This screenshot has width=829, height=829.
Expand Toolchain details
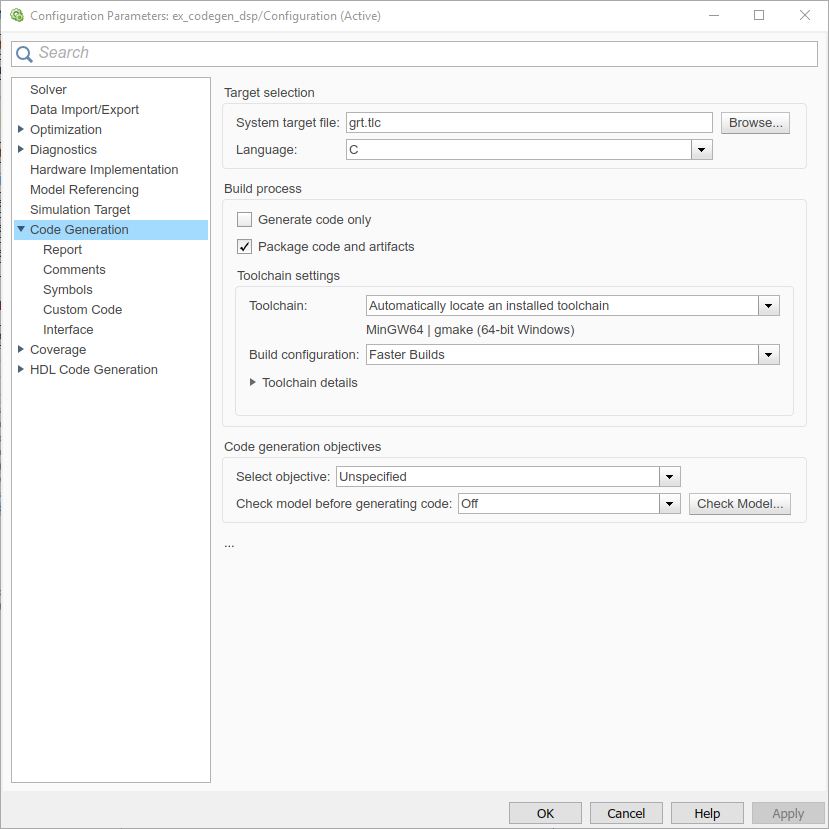pyautogui.click(x=253, y=382)
